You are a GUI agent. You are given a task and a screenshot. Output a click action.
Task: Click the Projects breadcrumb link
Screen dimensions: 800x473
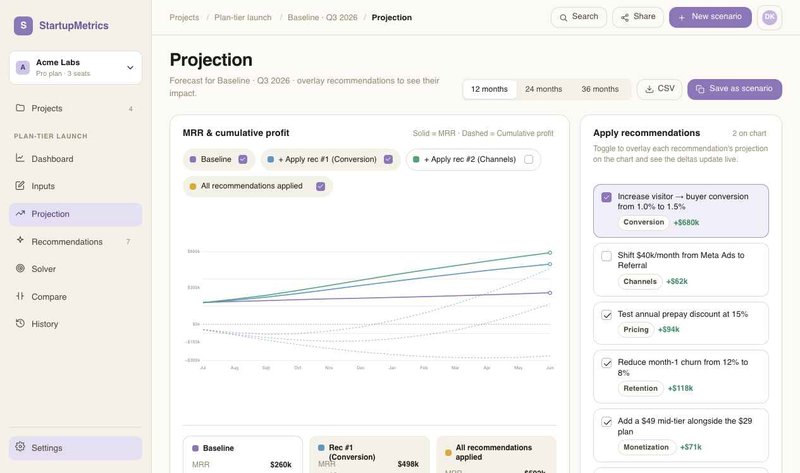pos(184,17)
